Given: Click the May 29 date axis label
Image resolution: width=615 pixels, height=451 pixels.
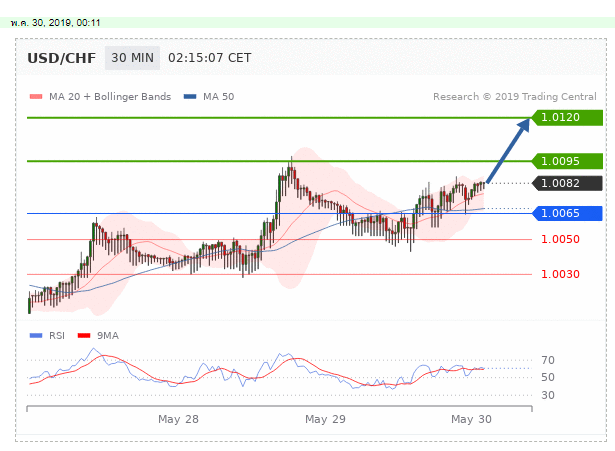Looking at the screenshot, I should [325, 419].
